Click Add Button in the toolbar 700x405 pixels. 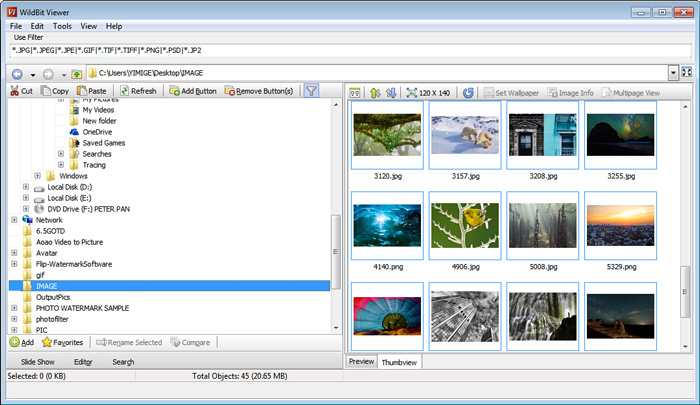click(193, 91)
